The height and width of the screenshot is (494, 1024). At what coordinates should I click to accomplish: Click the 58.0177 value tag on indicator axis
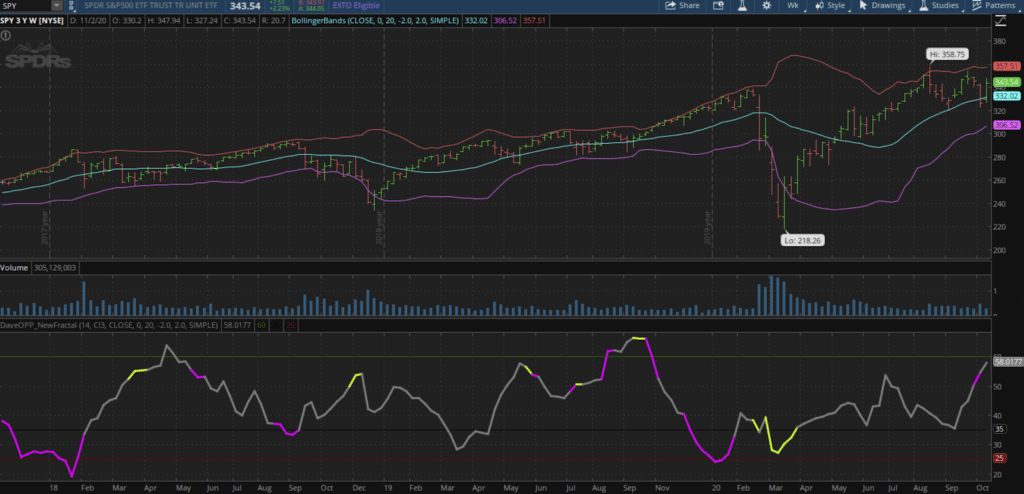point(1007,361)
